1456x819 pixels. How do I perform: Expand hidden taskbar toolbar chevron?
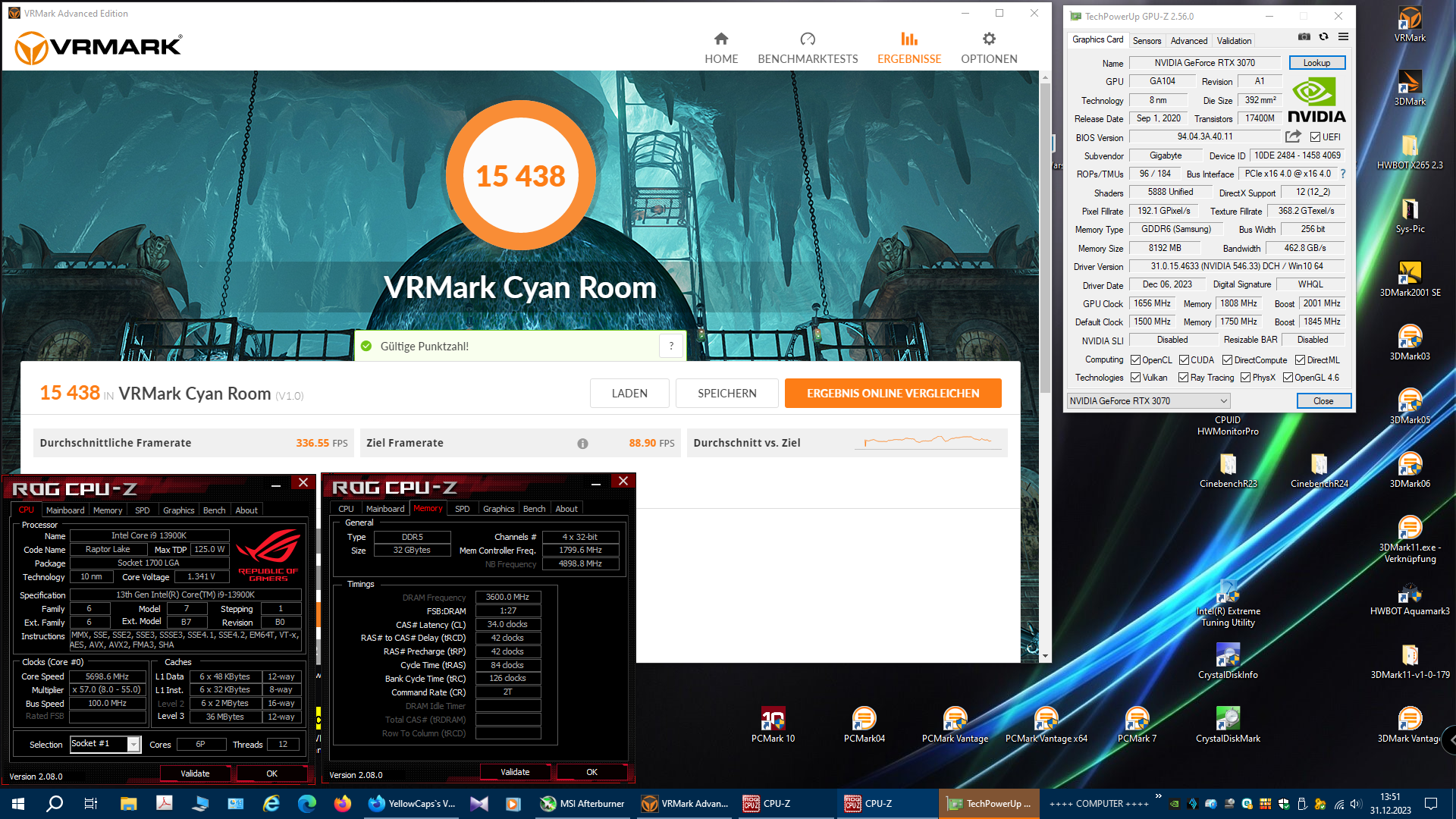pos(1158,796)
